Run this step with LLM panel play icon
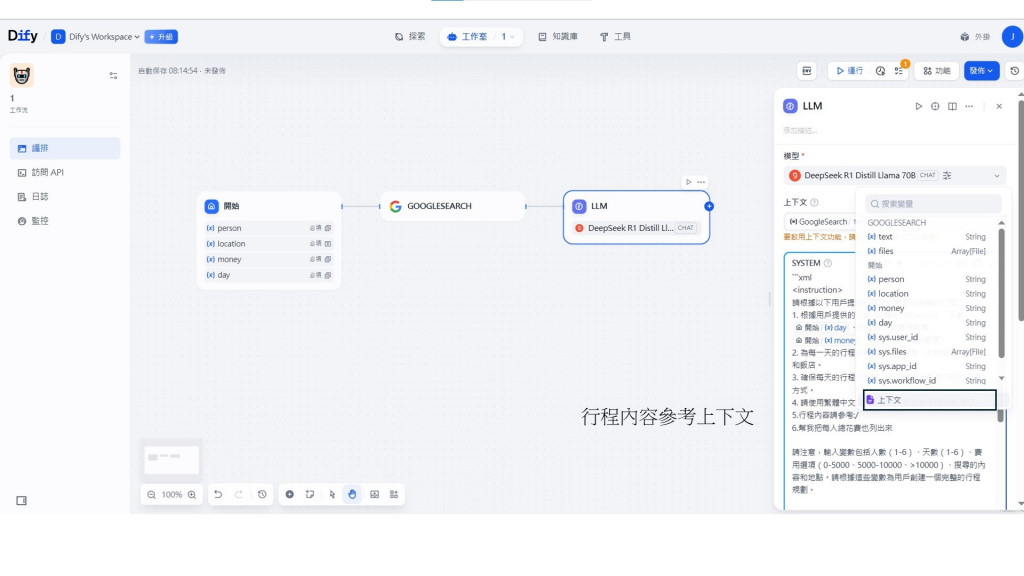 [918, 106]
